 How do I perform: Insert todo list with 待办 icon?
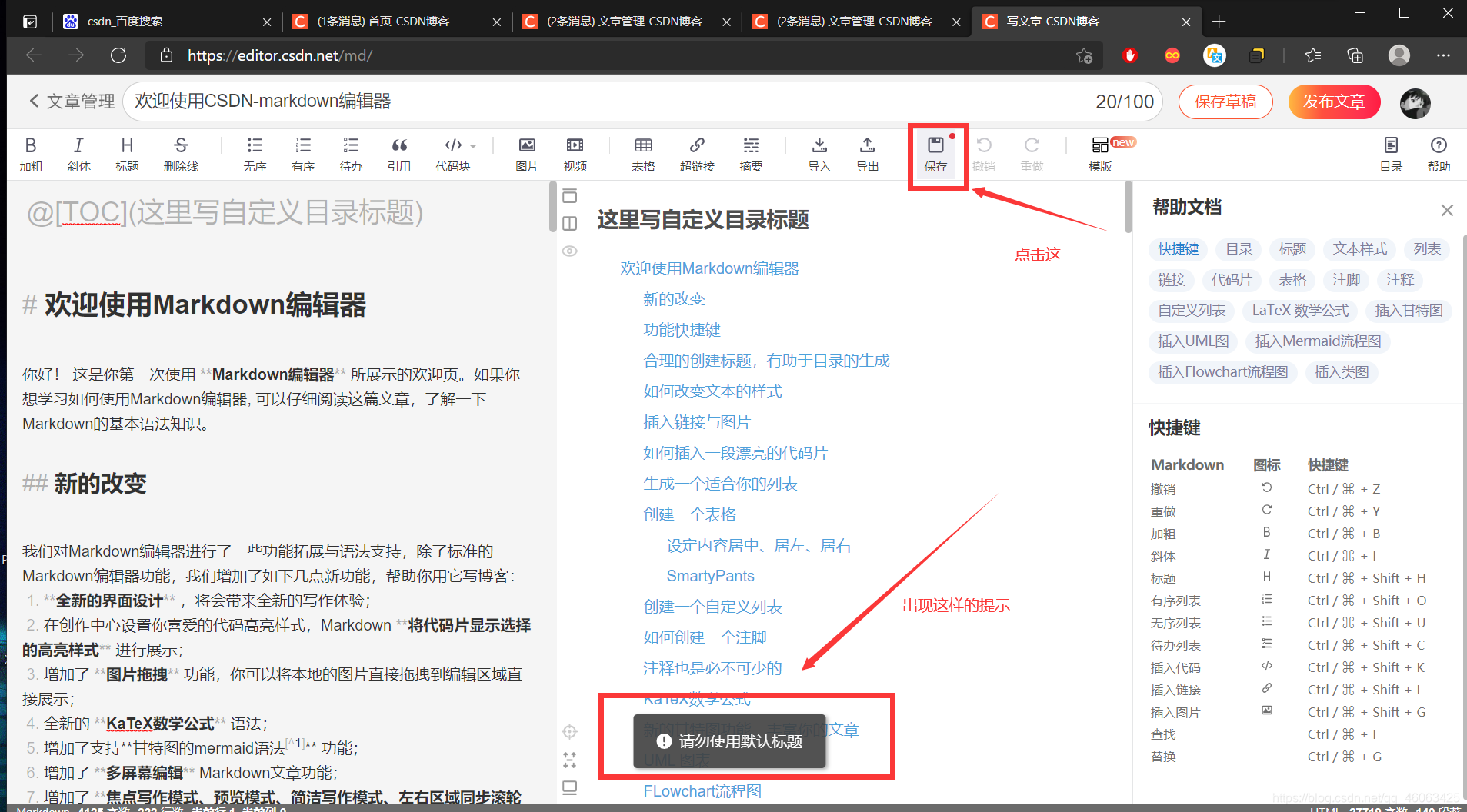pos(351,154)
